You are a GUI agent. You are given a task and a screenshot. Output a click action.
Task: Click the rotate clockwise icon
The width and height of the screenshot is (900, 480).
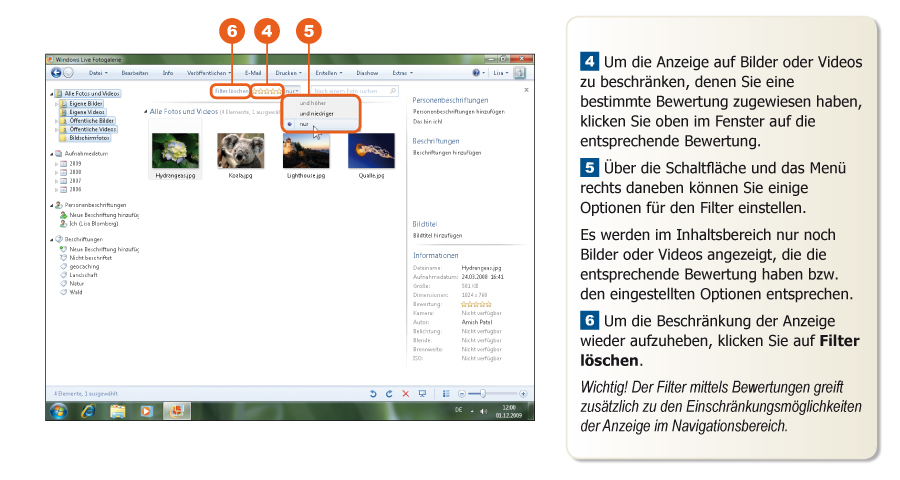[x=389, y=394]
